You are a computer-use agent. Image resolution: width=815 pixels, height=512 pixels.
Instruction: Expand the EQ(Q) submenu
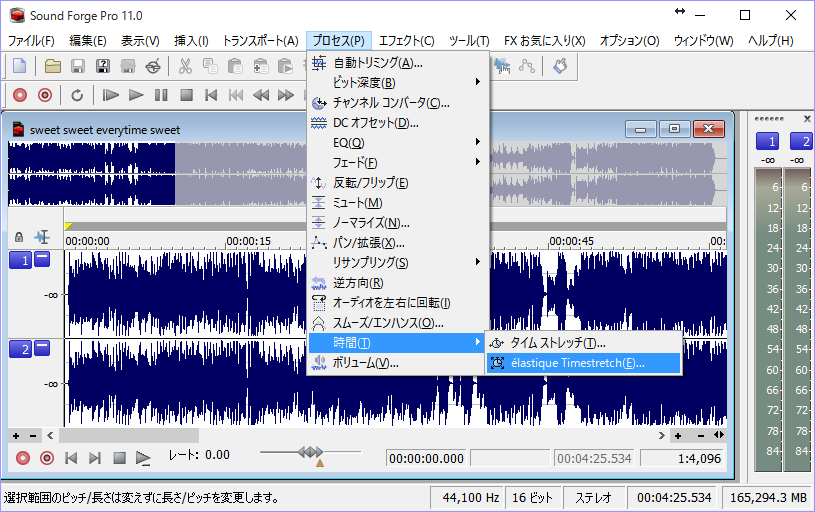pos(398,142)
